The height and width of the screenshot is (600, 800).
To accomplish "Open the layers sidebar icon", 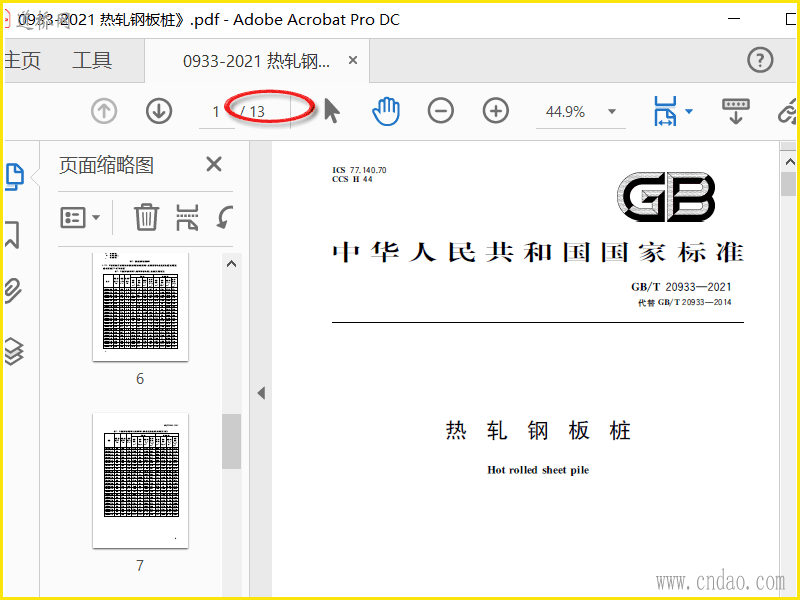I will 14,352.
